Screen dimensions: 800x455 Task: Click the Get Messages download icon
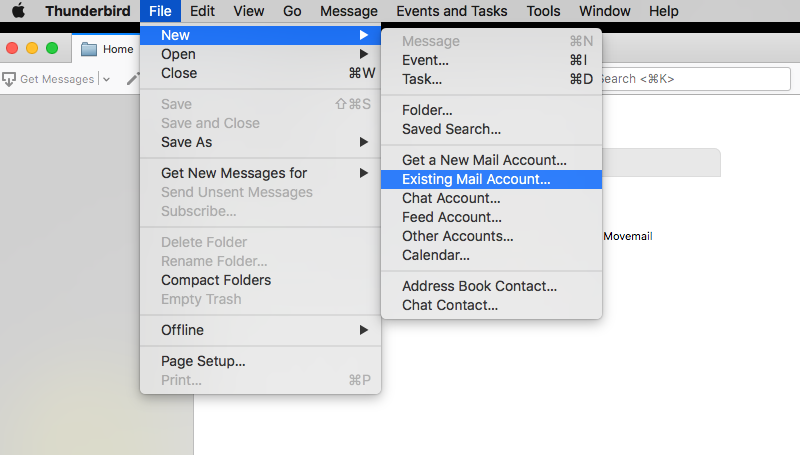pos(9,80)
